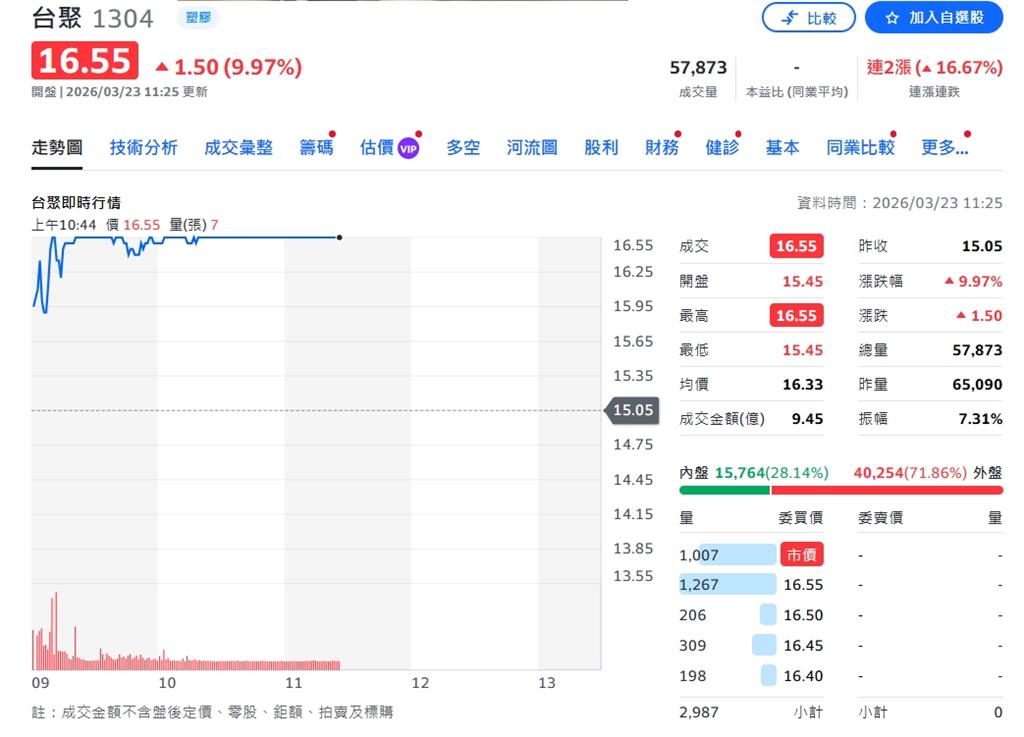
Task: Click the red 市價 price label
Action: coord(802,553)
